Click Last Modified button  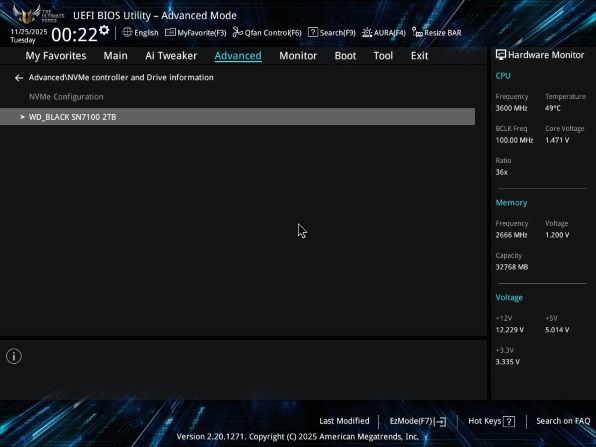344,421
